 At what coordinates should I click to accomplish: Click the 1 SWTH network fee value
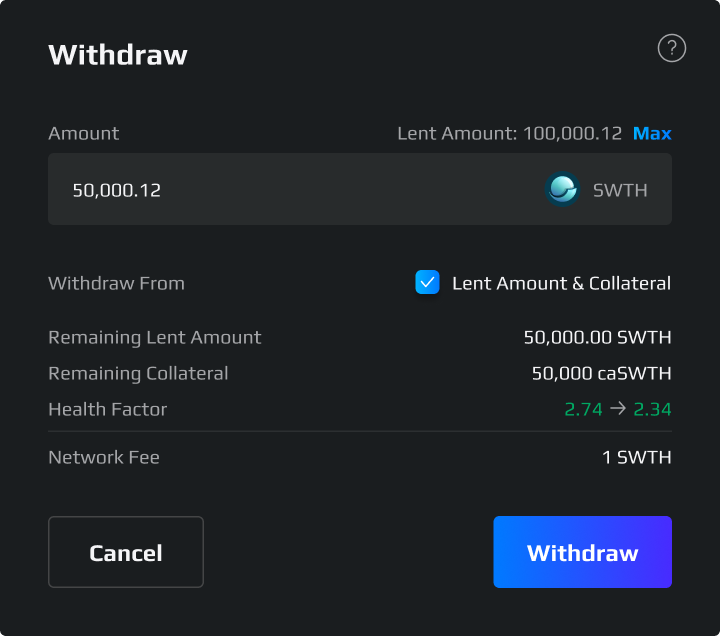(636, 457)
